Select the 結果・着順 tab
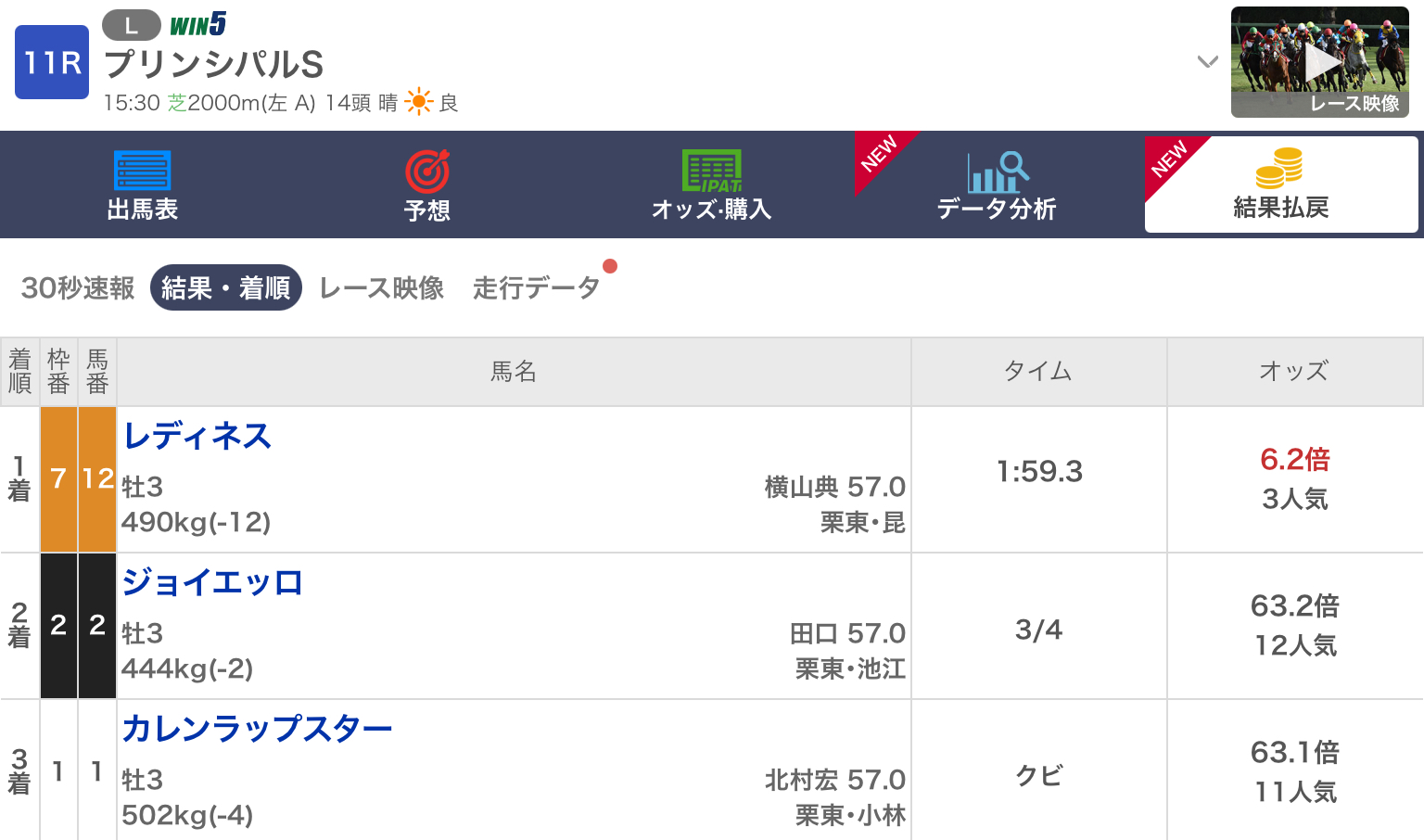This screenshot has height=840, width=1424. (226, 287)
